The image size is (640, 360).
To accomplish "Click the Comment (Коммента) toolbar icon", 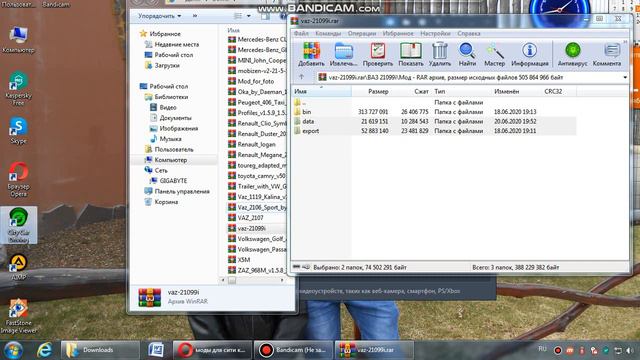I will pyautogui.click(x=607, y=54).
